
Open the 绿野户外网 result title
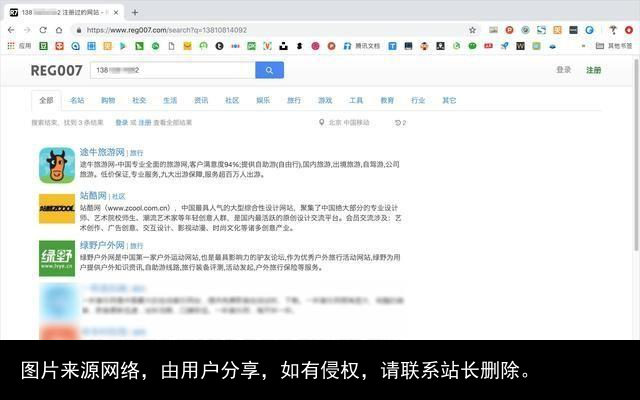click(102, 245)
